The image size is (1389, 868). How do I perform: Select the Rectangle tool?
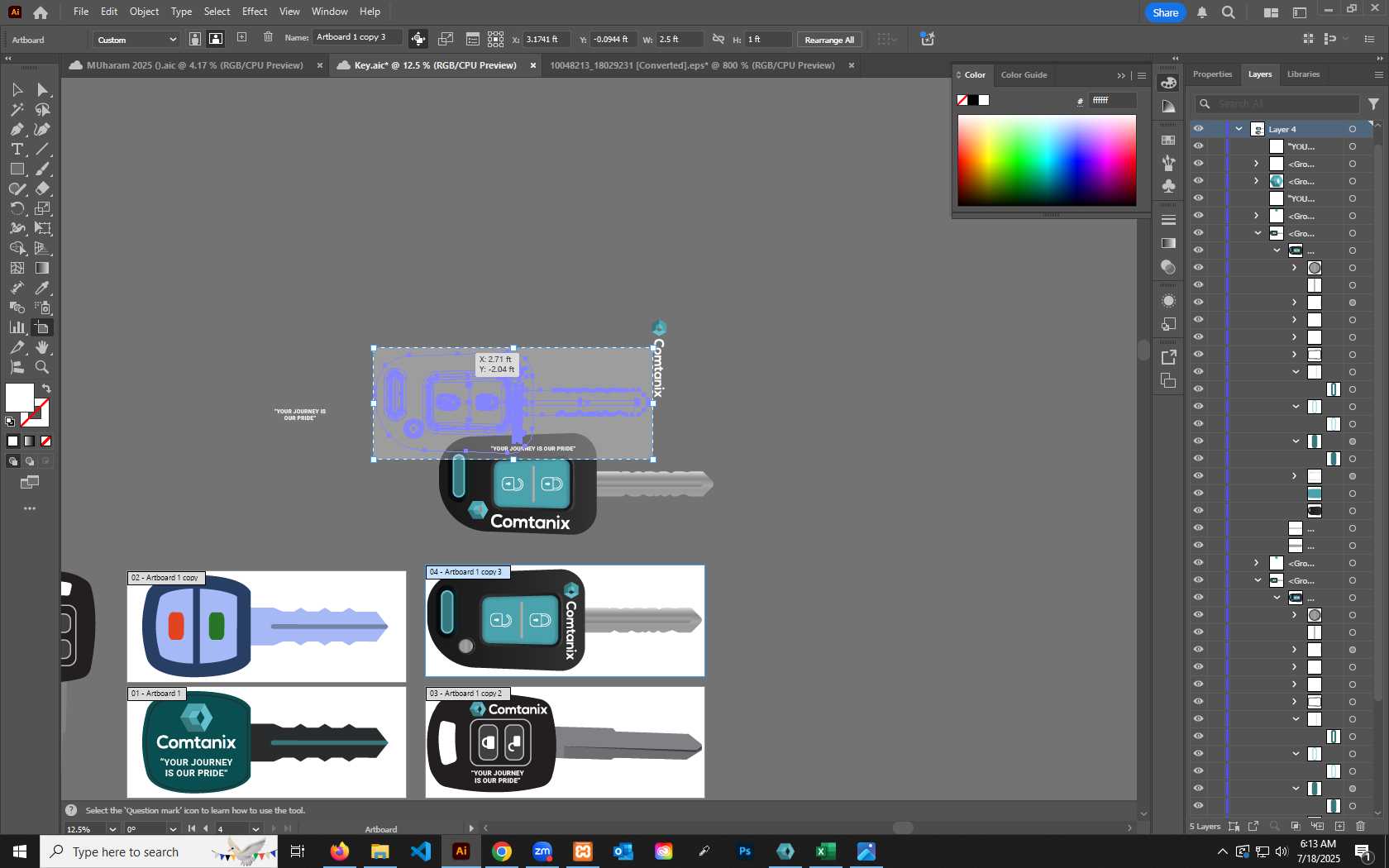[17, 169]
